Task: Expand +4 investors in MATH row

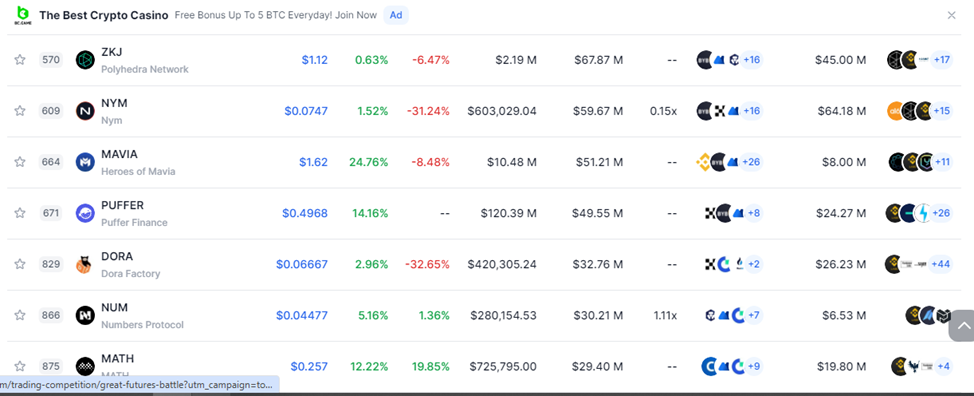Action: point(944,366)
